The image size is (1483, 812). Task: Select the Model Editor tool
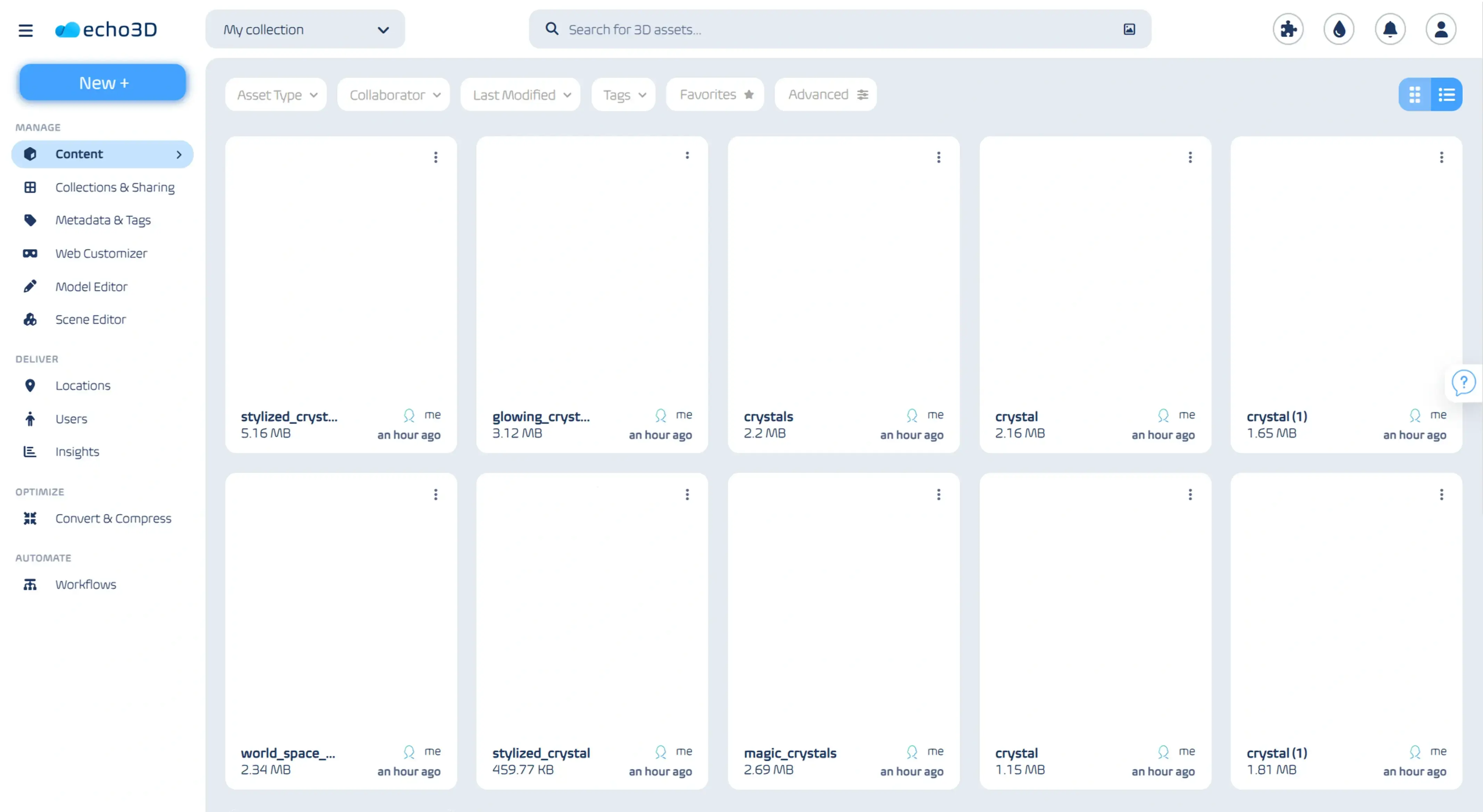[92, 287]
